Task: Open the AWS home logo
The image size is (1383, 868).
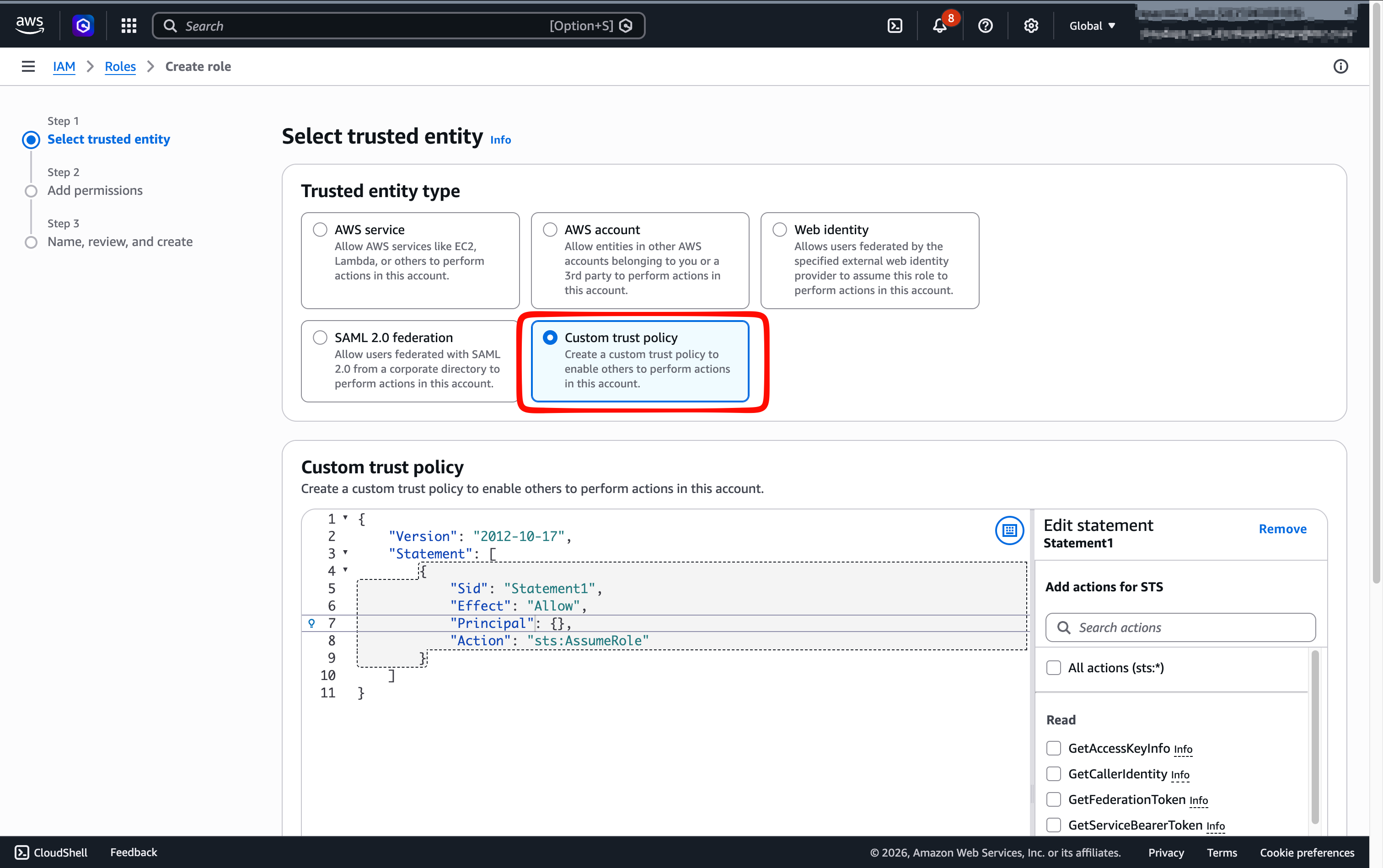Action: click(29, 25)
